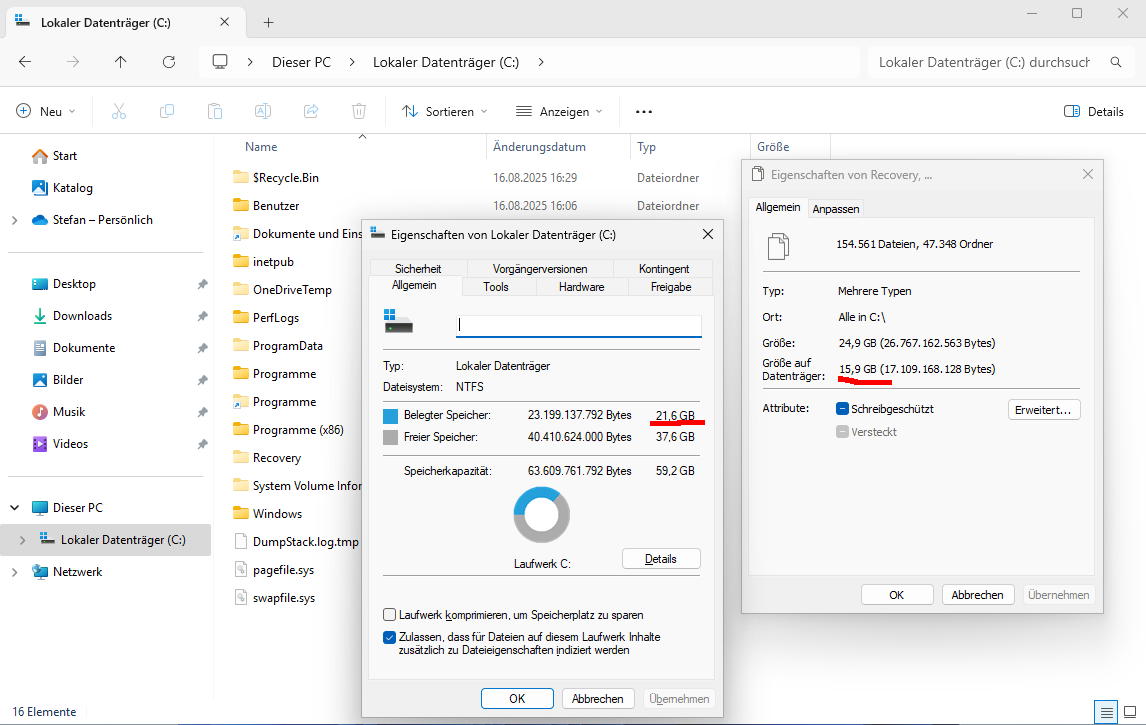The height and width of the screenshot is (725, 1146).
Task: Open the Anpassen tab in Recovery properties
Action: (835, 208)
